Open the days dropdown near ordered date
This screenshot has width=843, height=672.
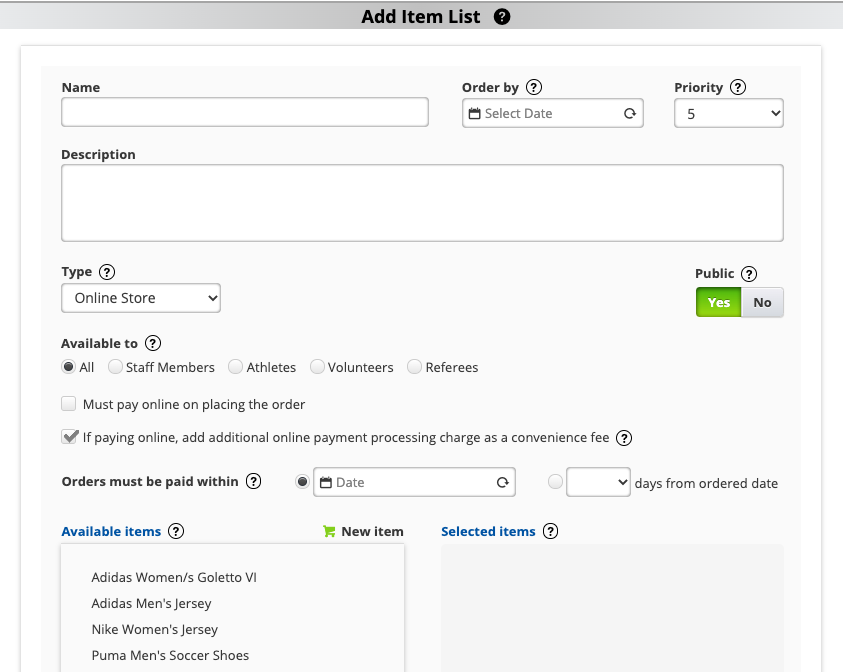tap(597, 482)
